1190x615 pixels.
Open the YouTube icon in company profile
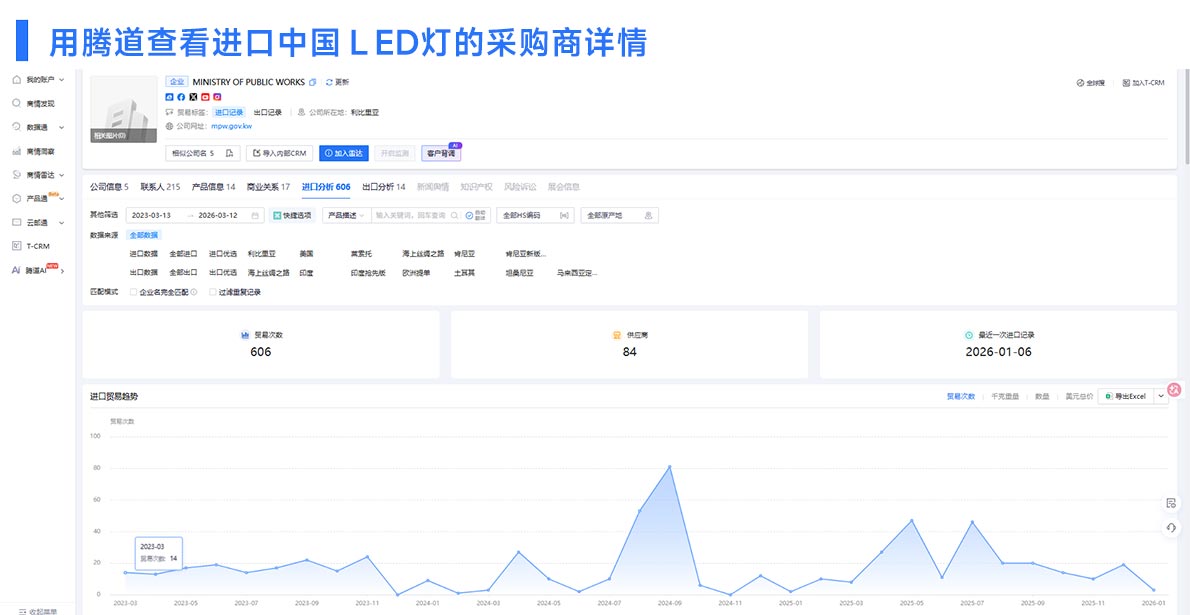205,96
